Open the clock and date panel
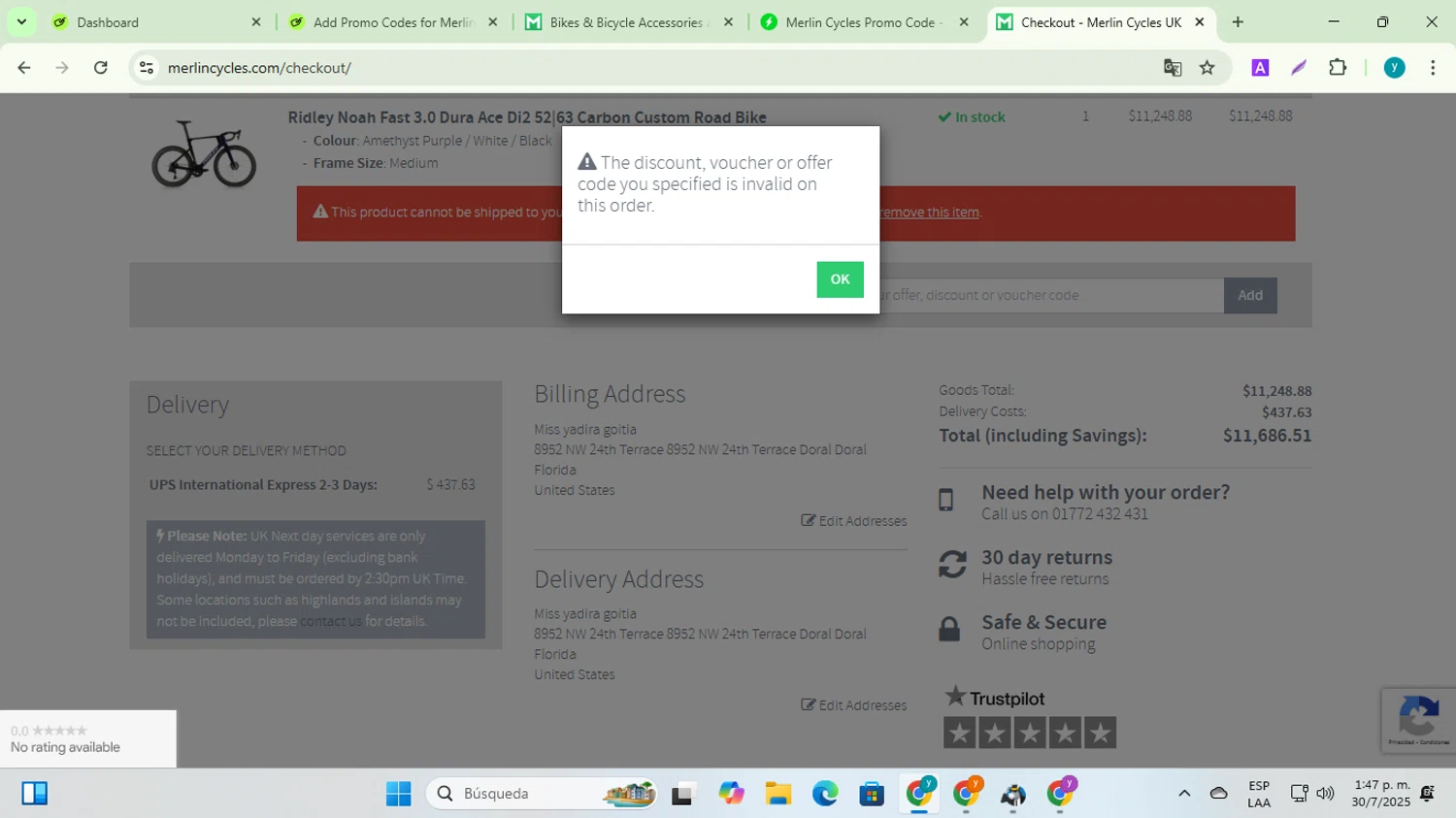The width and height of the screenshot is (1456, 818). click(1381, 794)
